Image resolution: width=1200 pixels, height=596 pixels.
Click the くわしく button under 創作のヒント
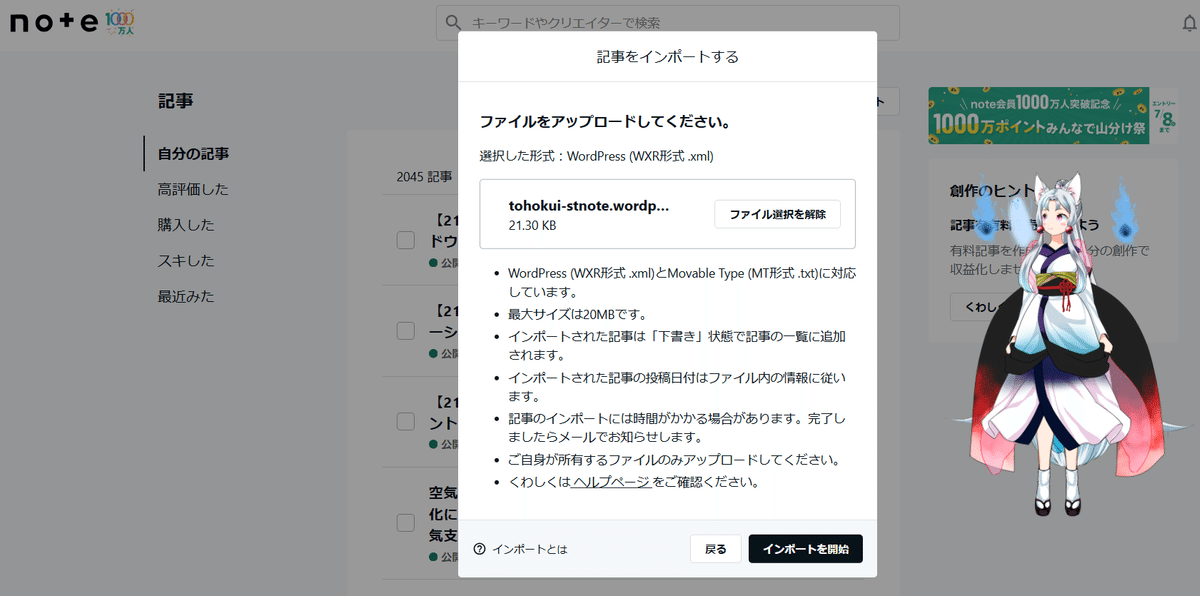click(x=980, y=307)
